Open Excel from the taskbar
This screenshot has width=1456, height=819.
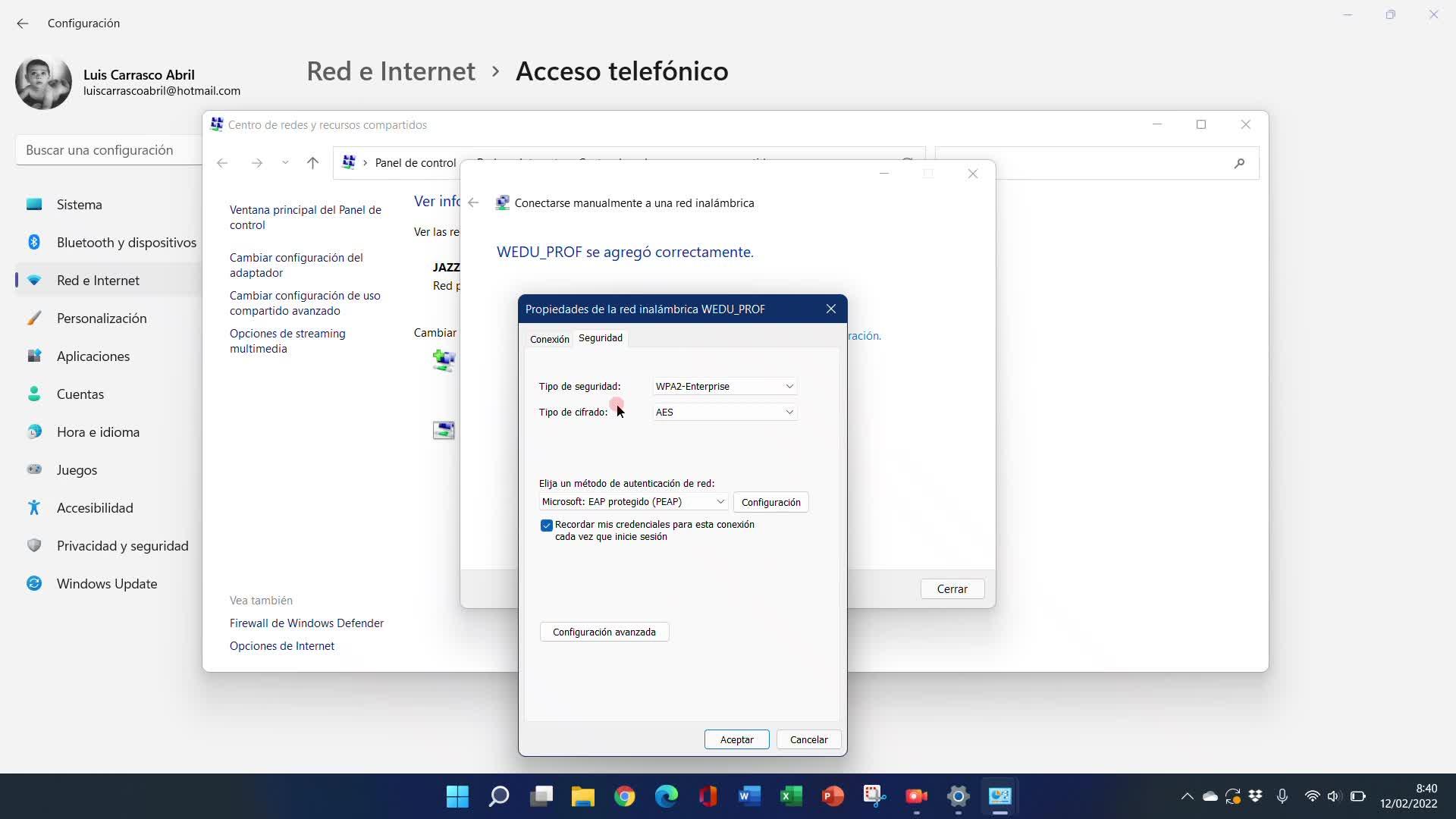click(x=791, y=796)
